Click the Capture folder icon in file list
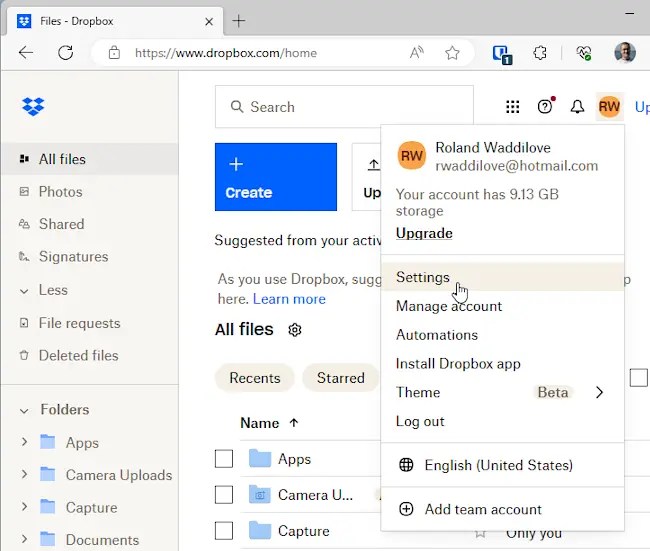The width and height of the screenshot is (650, 551). tap(260, 531)
